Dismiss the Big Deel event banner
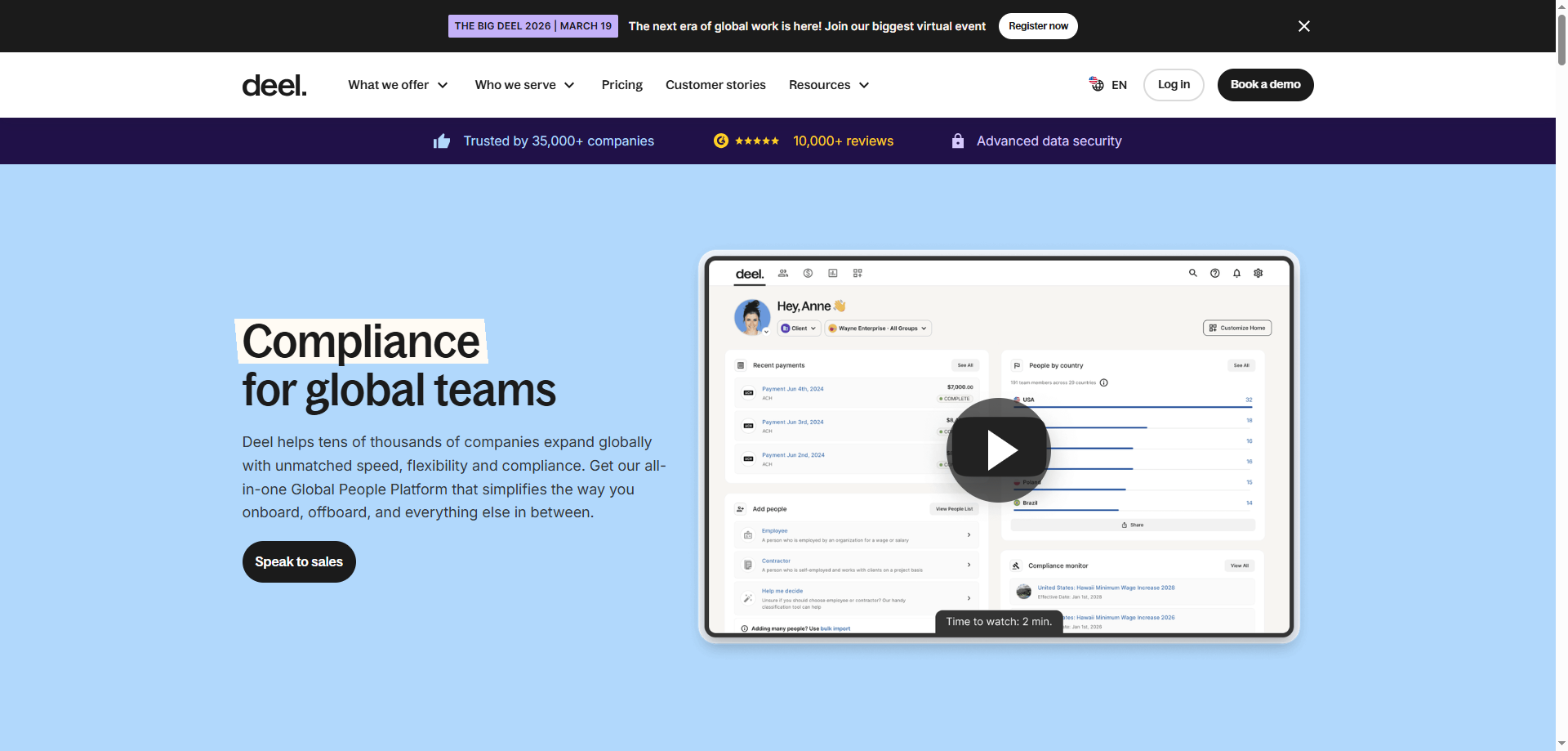Viewport: 1568px width, 751px height. click(1303, 26)
